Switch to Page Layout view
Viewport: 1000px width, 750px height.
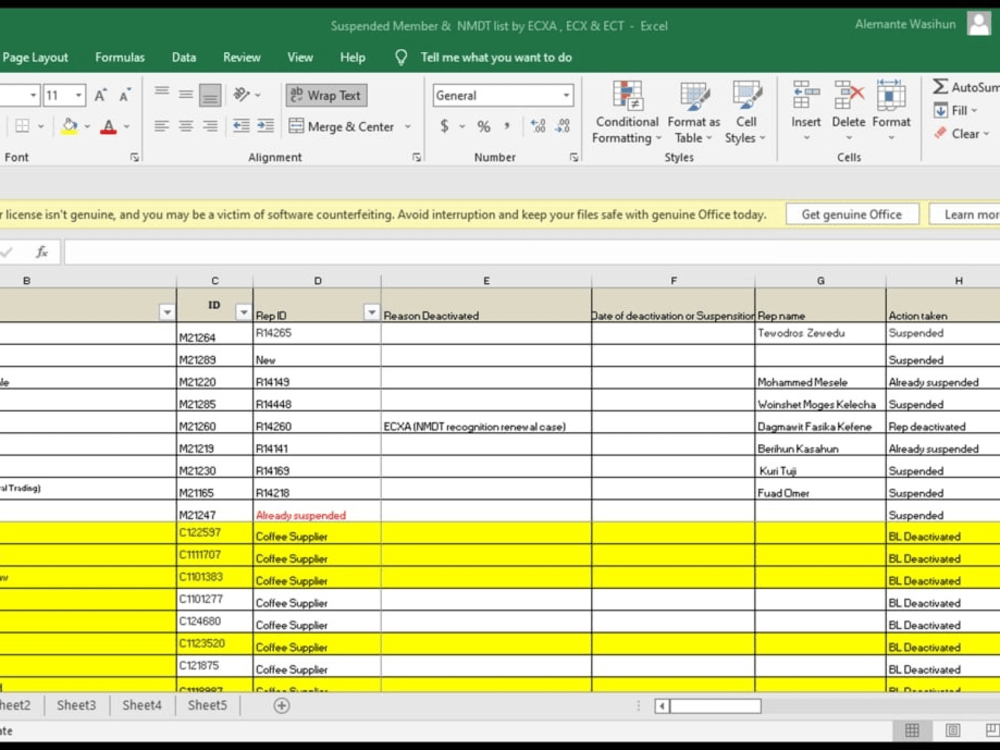click(x=952, y=730)
